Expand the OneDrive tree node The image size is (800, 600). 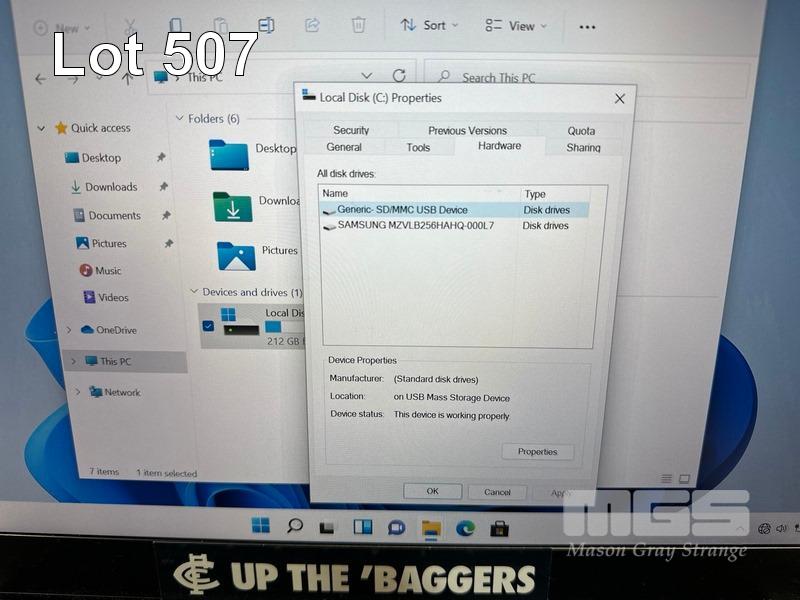[68, 330]
